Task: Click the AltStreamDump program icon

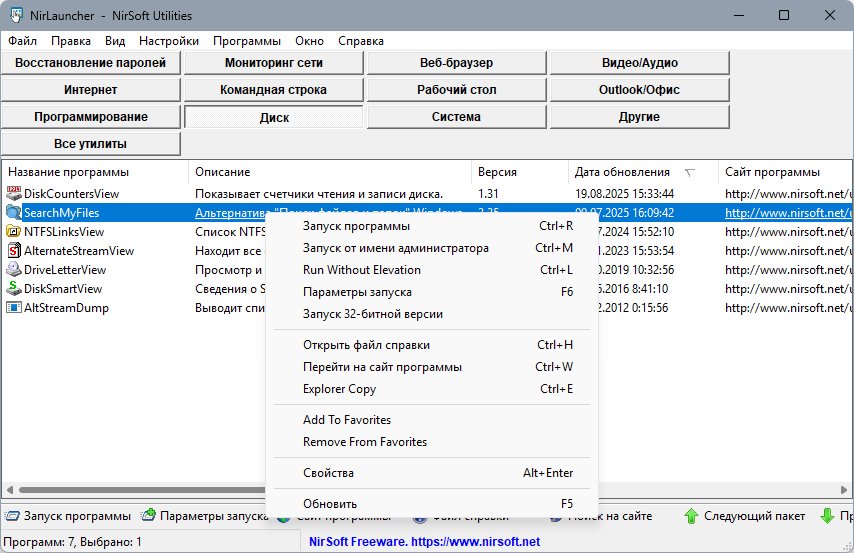Action: pos(14,308)
